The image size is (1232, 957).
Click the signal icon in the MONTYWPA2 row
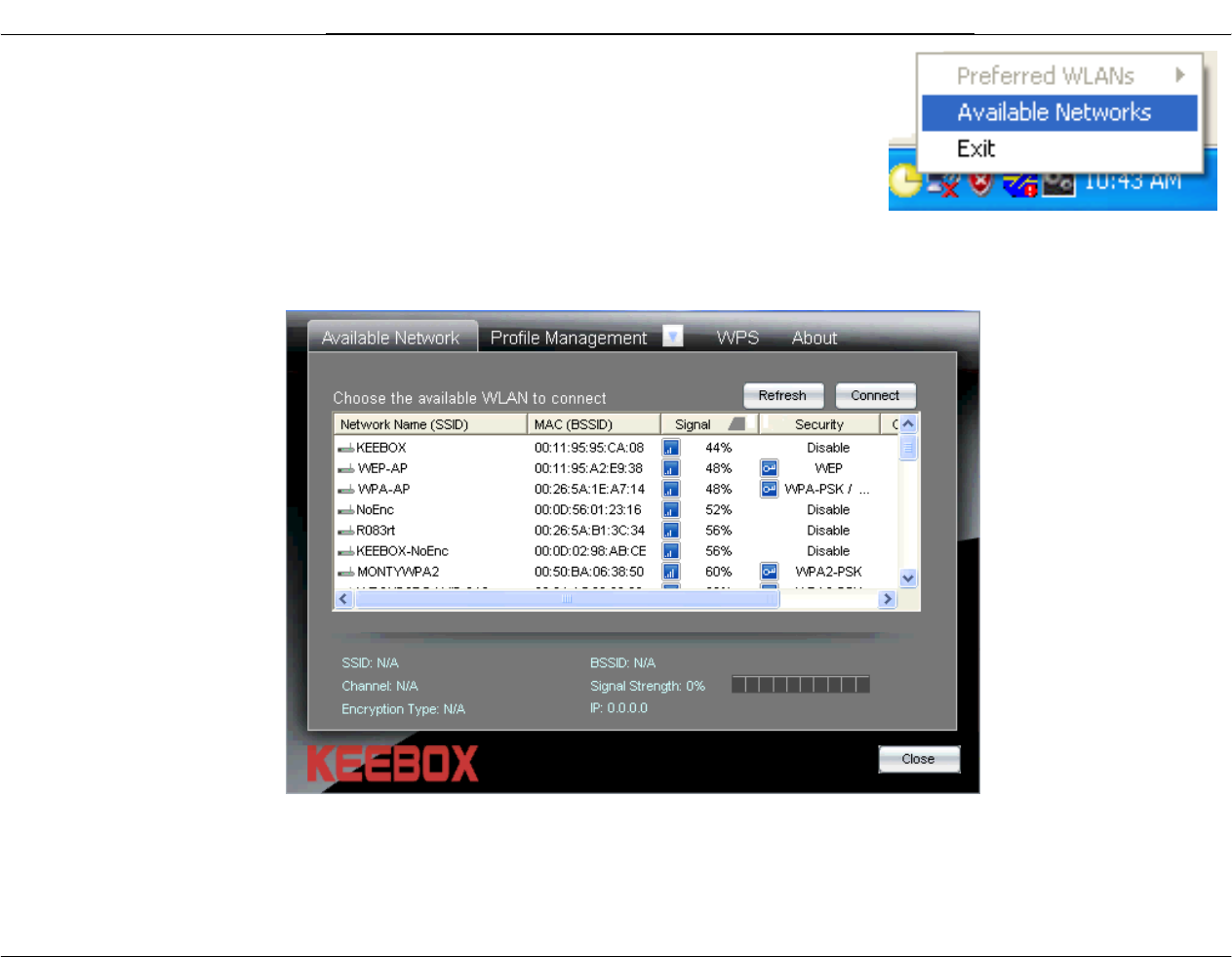(670, 572)
